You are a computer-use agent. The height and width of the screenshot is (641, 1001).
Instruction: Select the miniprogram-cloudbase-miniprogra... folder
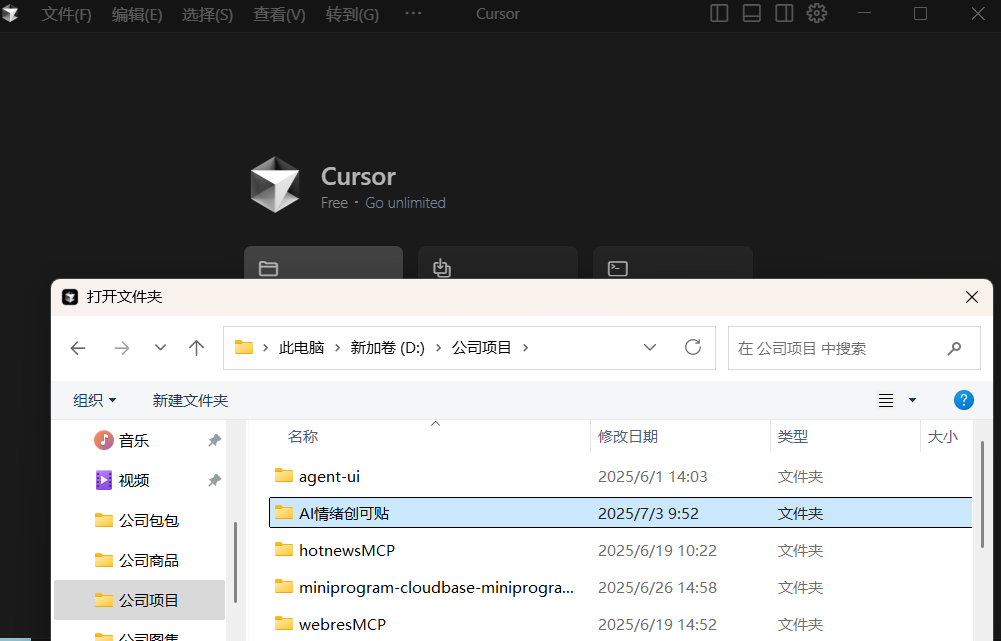436,587
